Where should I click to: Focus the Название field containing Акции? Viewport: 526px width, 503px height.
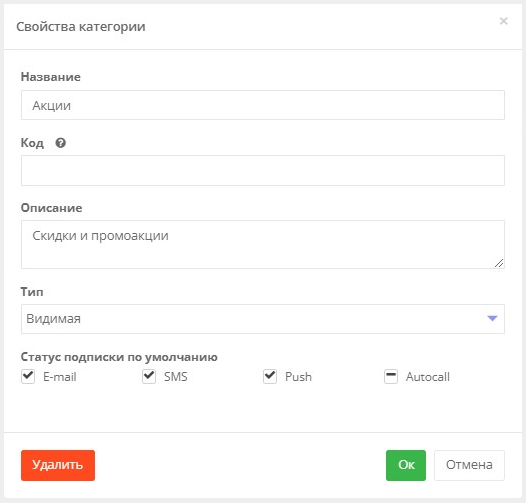[x=263, y=105]
